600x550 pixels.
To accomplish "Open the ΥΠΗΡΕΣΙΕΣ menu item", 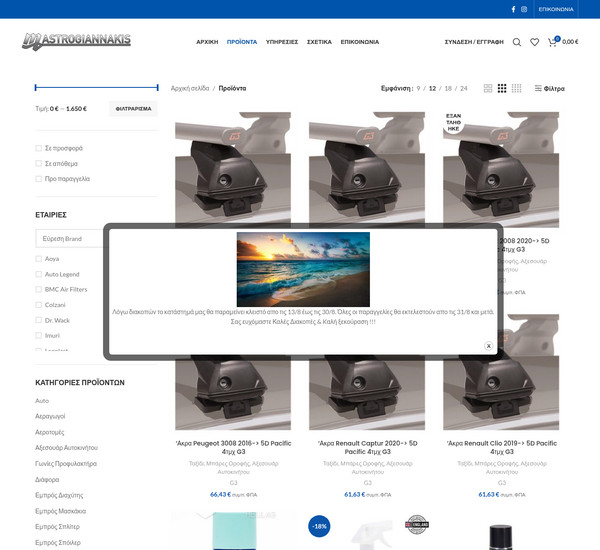I will [282, 42].
